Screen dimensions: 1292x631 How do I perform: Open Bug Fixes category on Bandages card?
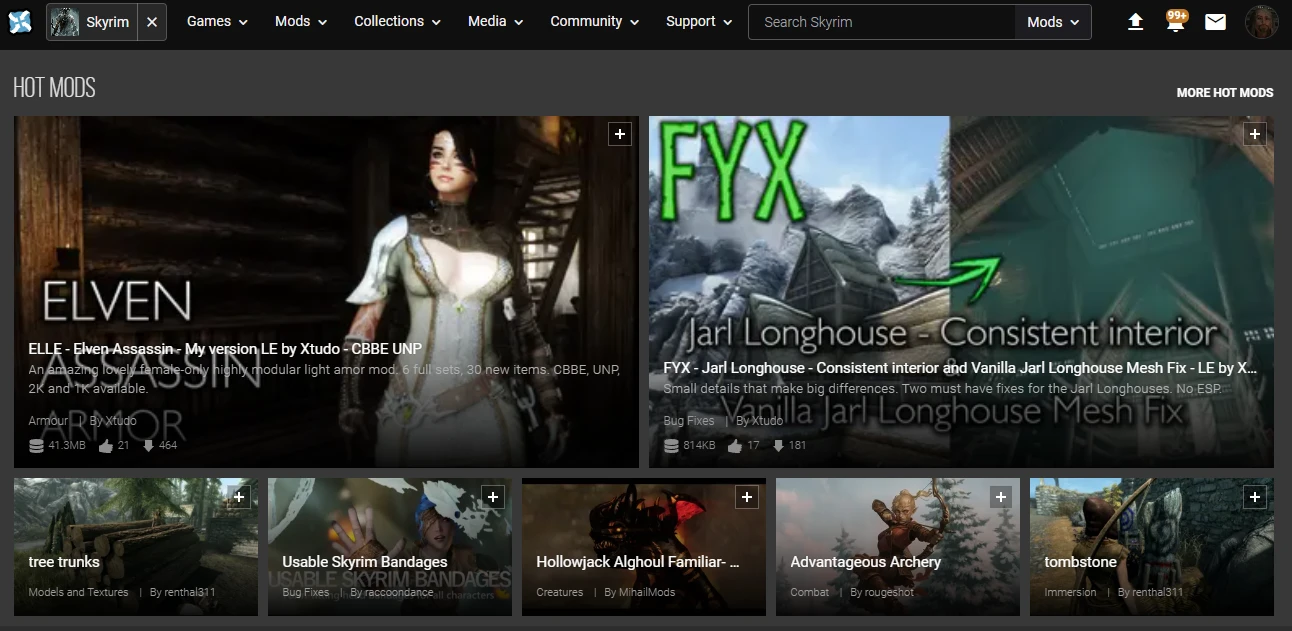tap(306, 592)
